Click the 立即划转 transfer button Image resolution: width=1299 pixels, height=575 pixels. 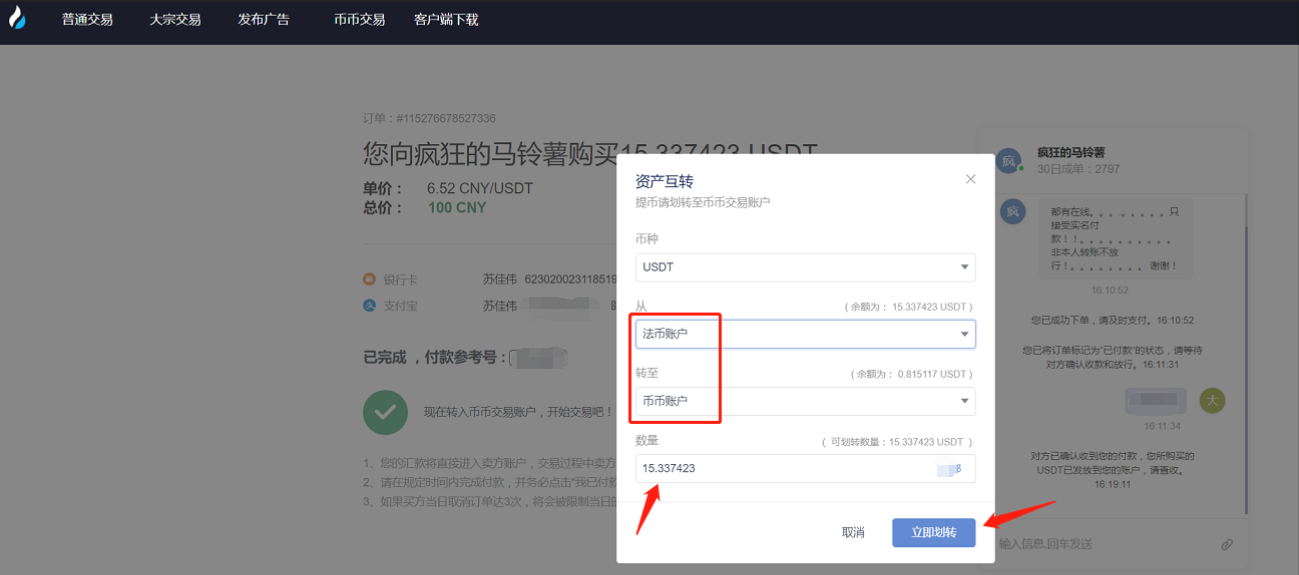coord(933,532)
